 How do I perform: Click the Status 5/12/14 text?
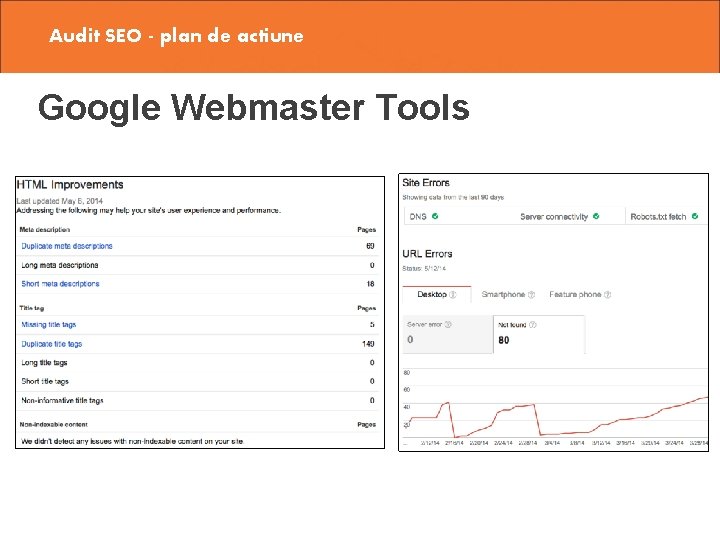[x=424, y=268]
